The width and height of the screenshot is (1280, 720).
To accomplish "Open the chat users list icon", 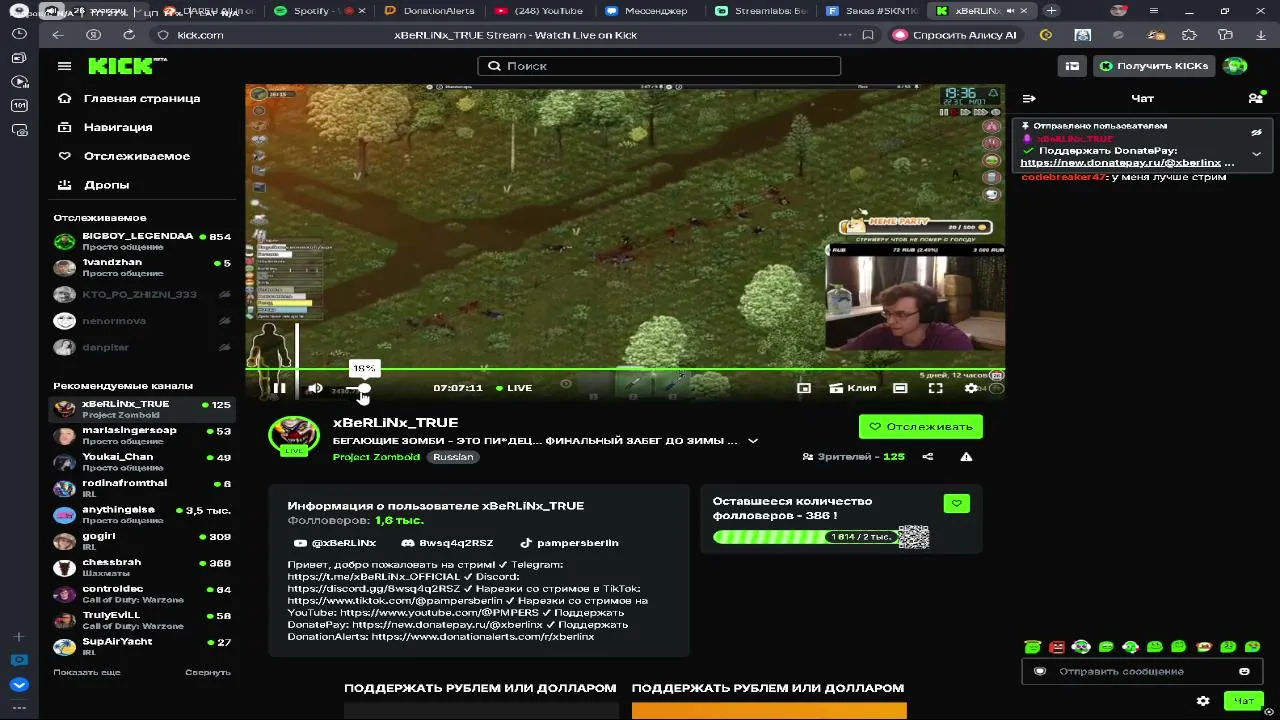I will pyautogui.click(x=1256, y=98).
